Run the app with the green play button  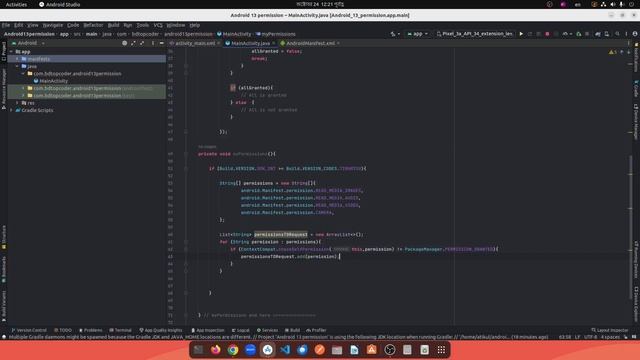coord(521,34)
